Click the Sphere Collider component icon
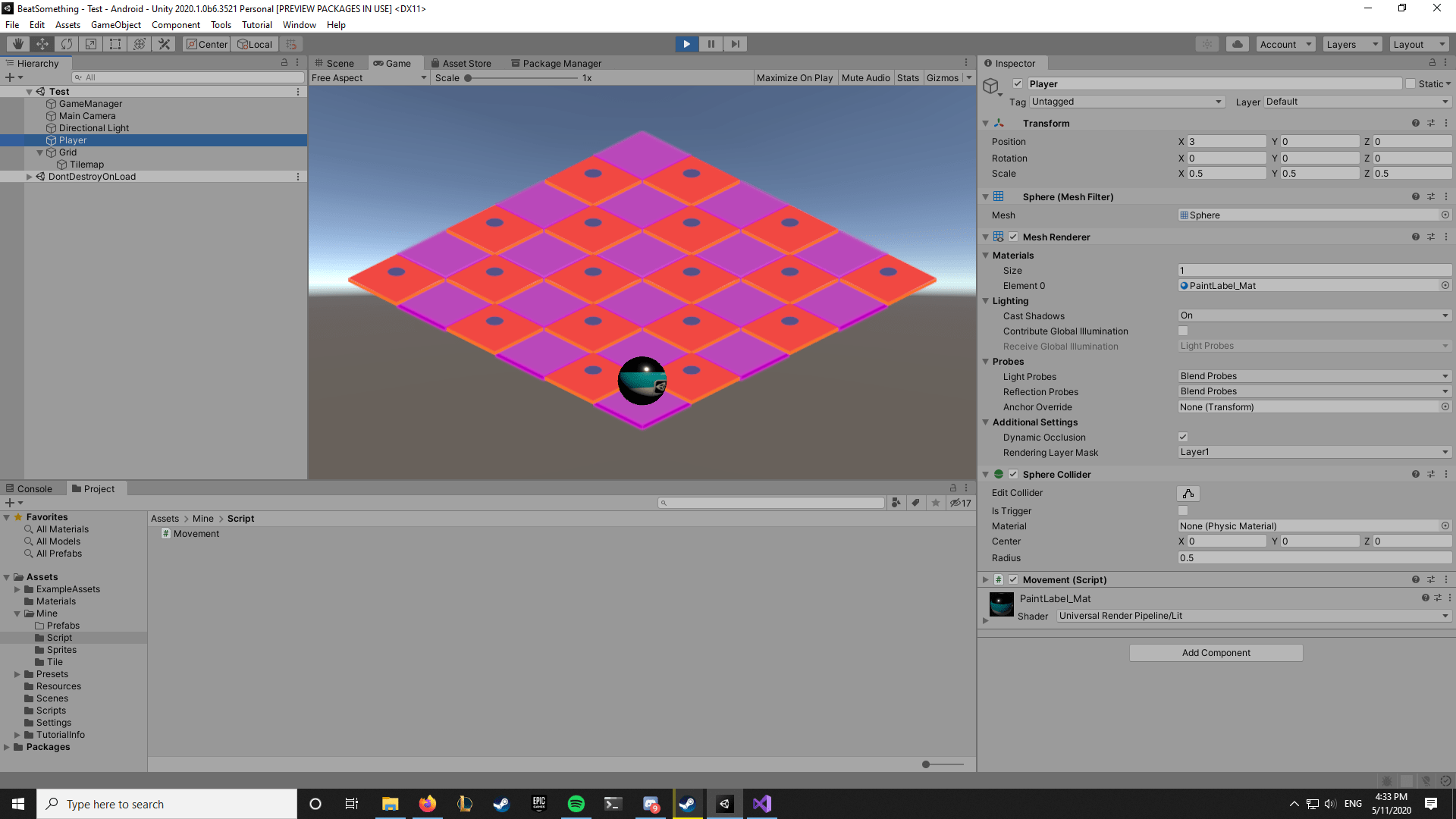1456x819 pixels. coord(998,474)
